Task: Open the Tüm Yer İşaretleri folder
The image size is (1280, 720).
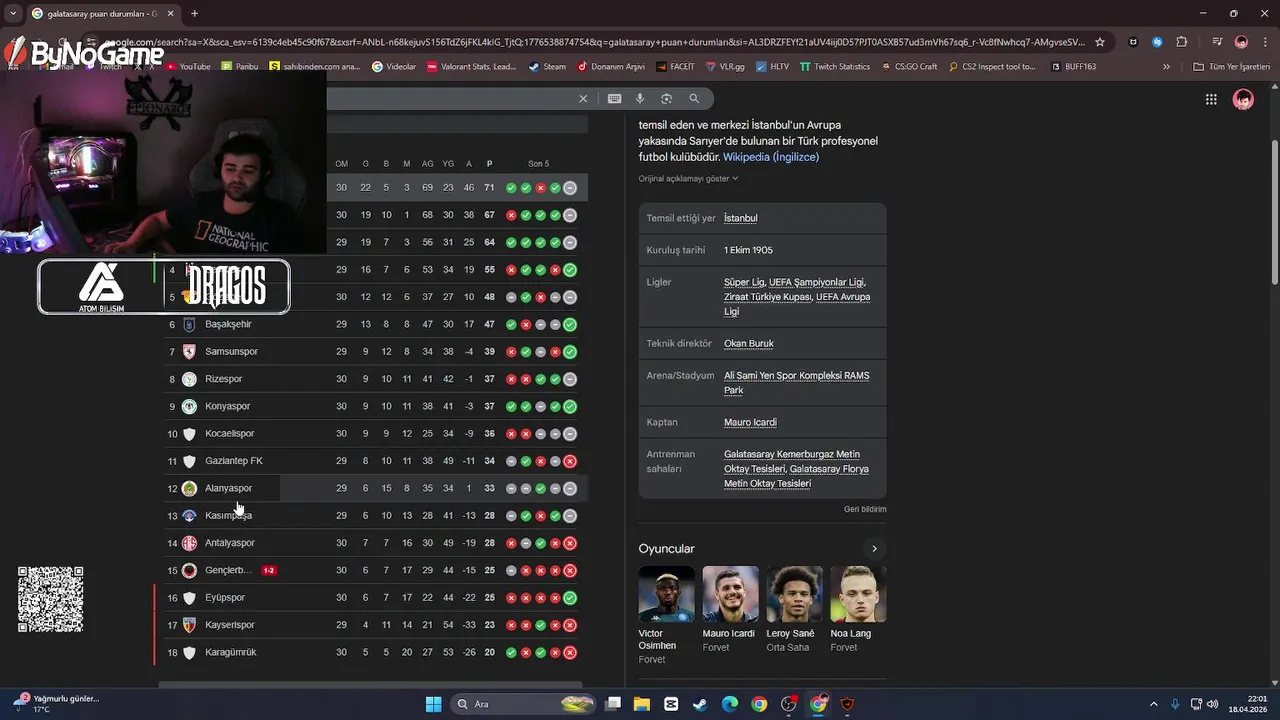Action: point(1231,67)
